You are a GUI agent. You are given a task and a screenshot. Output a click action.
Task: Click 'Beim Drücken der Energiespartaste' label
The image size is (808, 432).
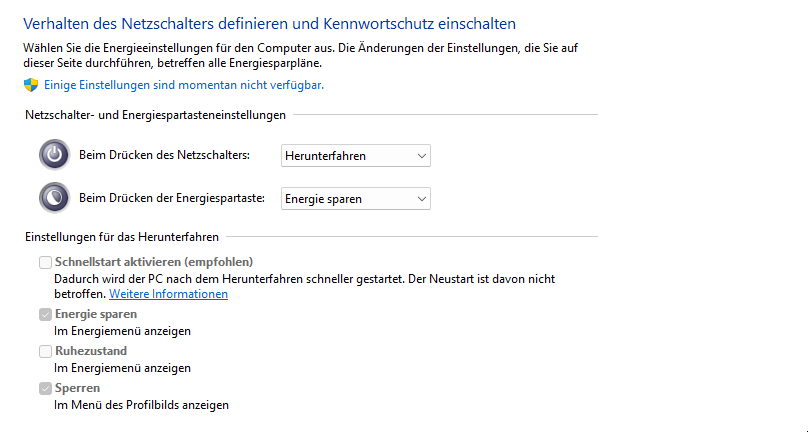coord(172,199)
